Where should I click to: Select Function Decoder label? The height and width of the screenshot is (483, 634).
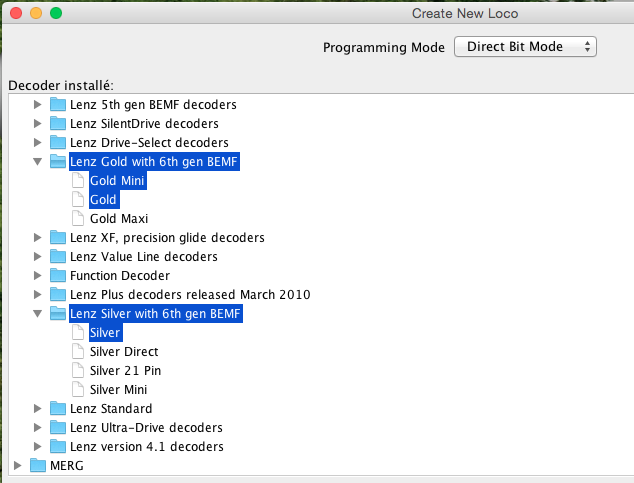click(x=120, y=276)
